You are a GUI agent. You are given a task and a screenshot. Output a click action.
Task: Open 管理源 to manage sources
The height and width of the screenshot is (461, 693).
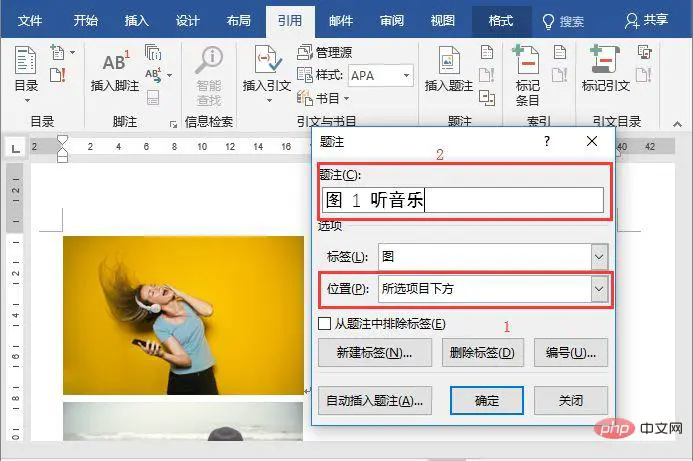click(324, 53)
